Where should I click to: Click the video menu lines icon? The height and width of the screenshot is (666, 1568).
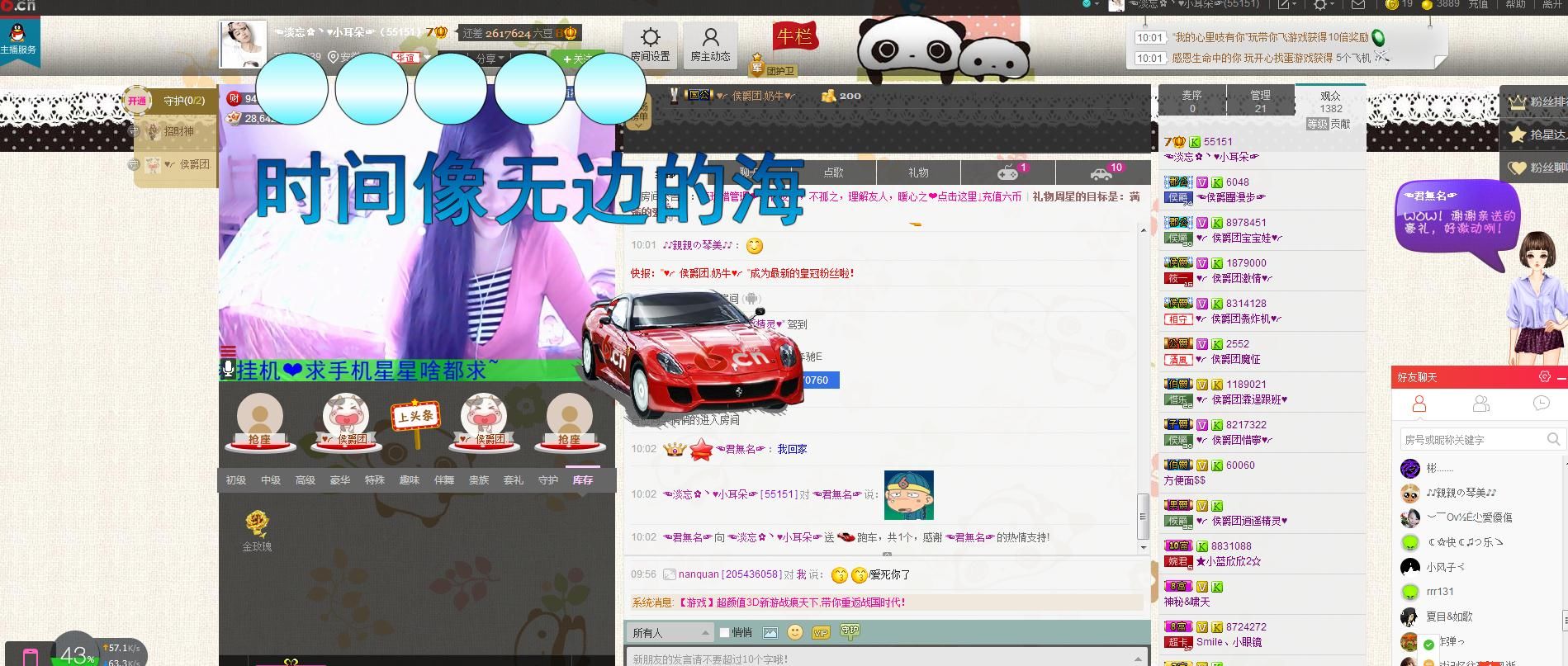pos(228,352)
